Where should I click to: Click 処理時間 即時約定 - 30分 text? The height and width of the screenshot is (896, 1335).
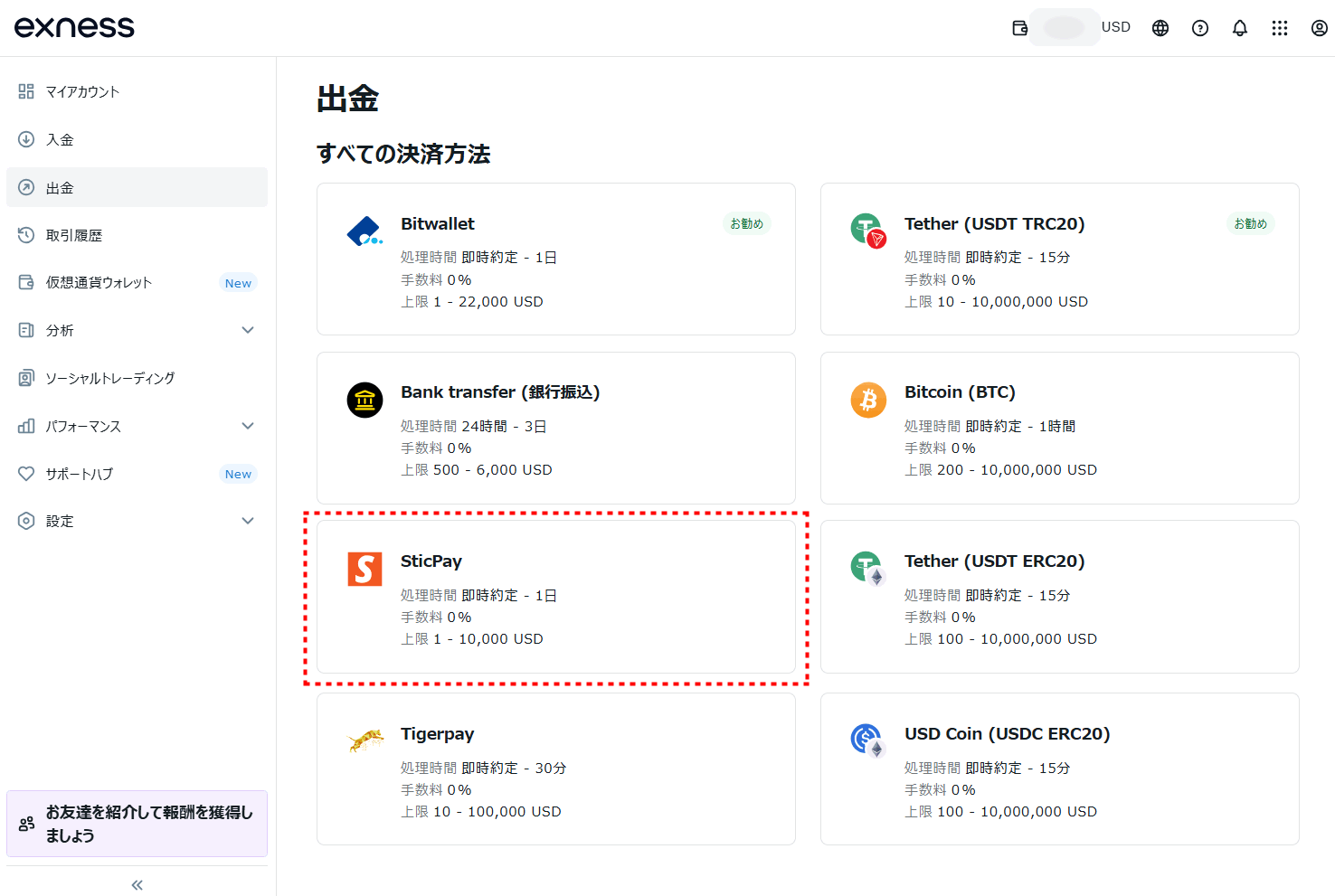coord(484,769)
